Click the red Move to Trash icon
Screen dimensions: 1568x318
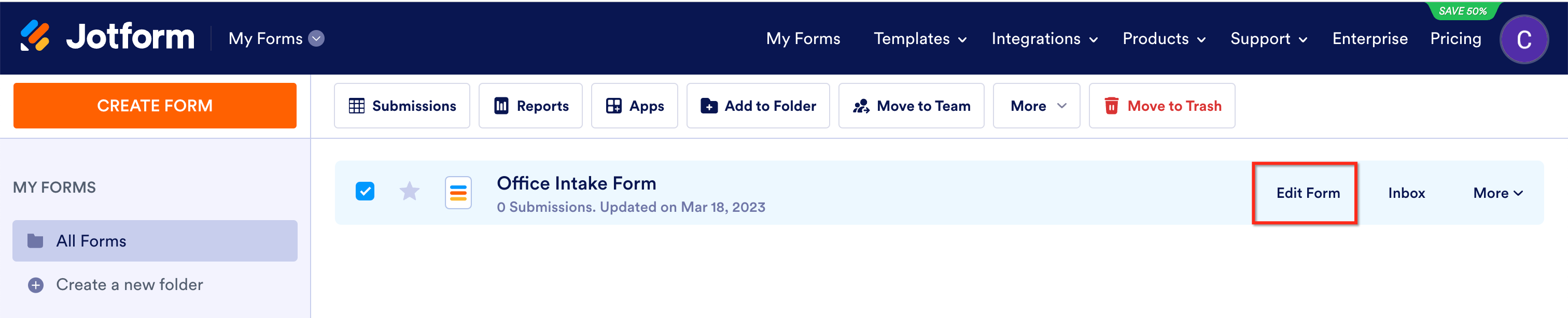(x=1111, y=106)
